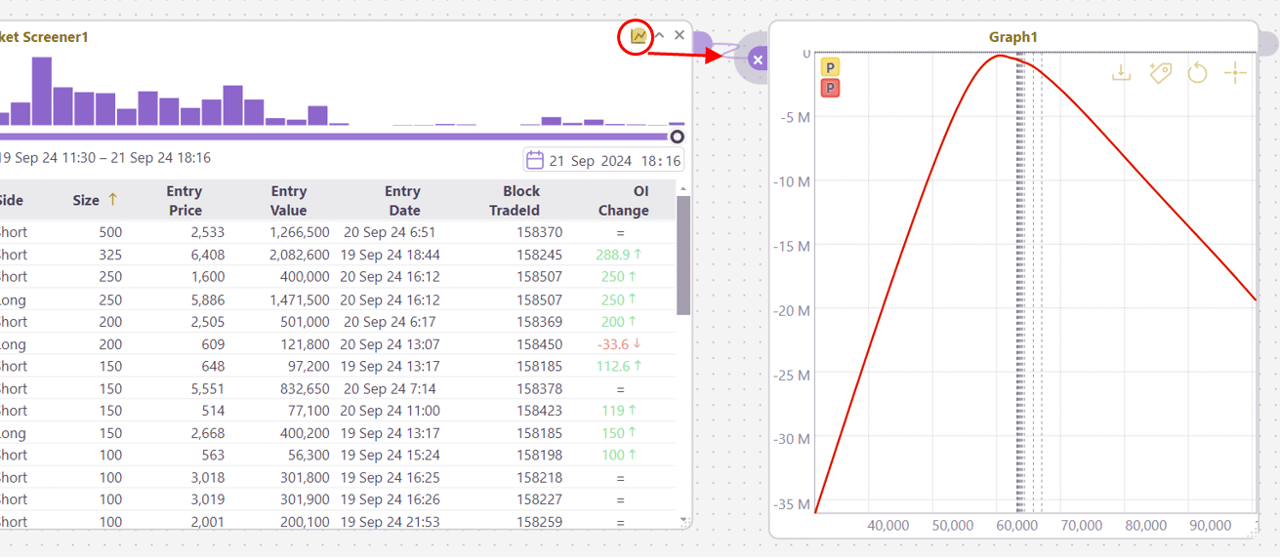Viewport: 1280px width, 558px height.
Task: Click the crosshair icon on Graph1
Action: pyautogui.click(x=1235, y=73)
